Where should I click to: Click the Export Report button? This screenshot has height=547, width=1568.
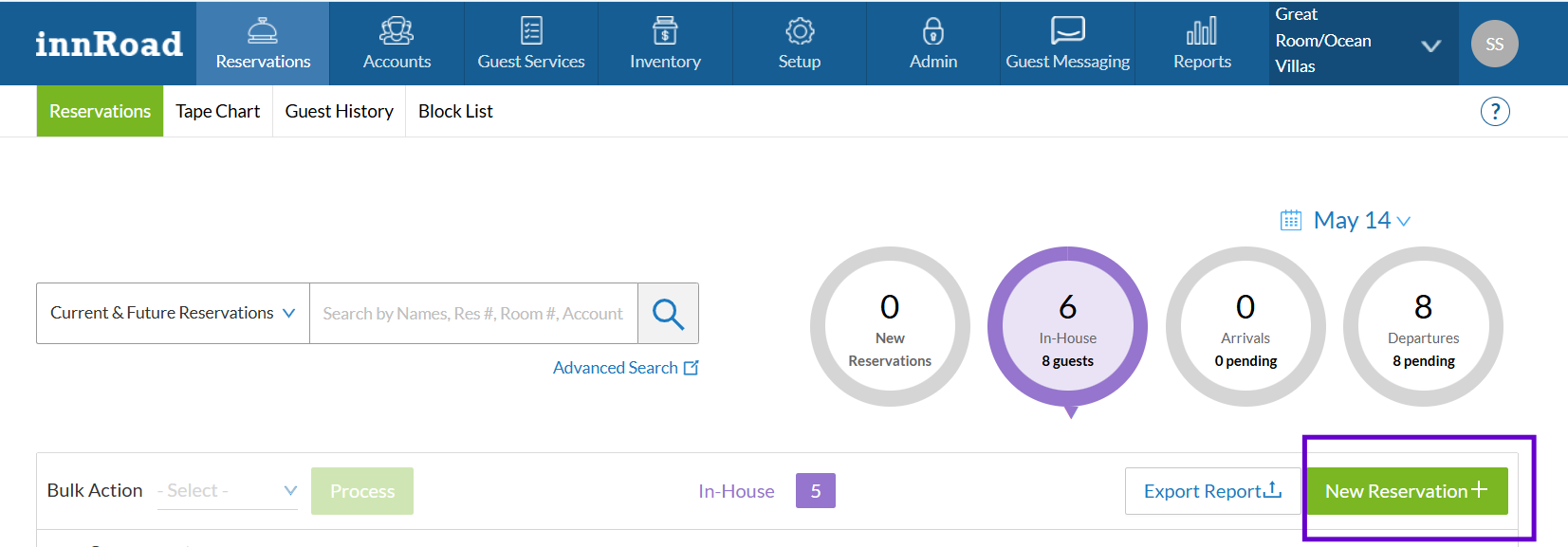click(x=1212, y=491)
